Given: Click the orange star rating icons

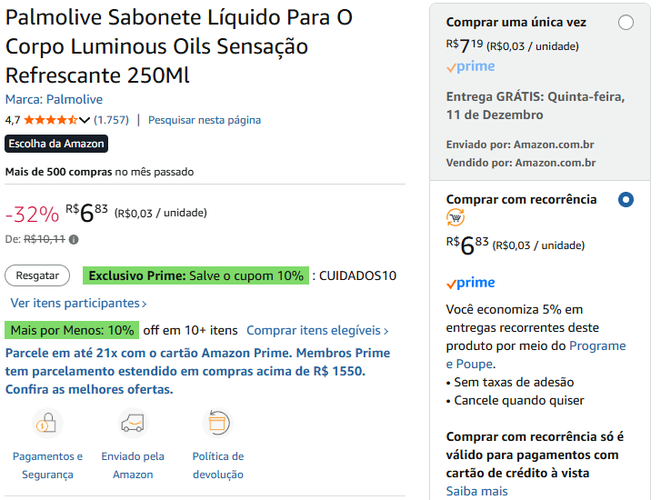Looking at the screenshot, I should tap(51, 120).
